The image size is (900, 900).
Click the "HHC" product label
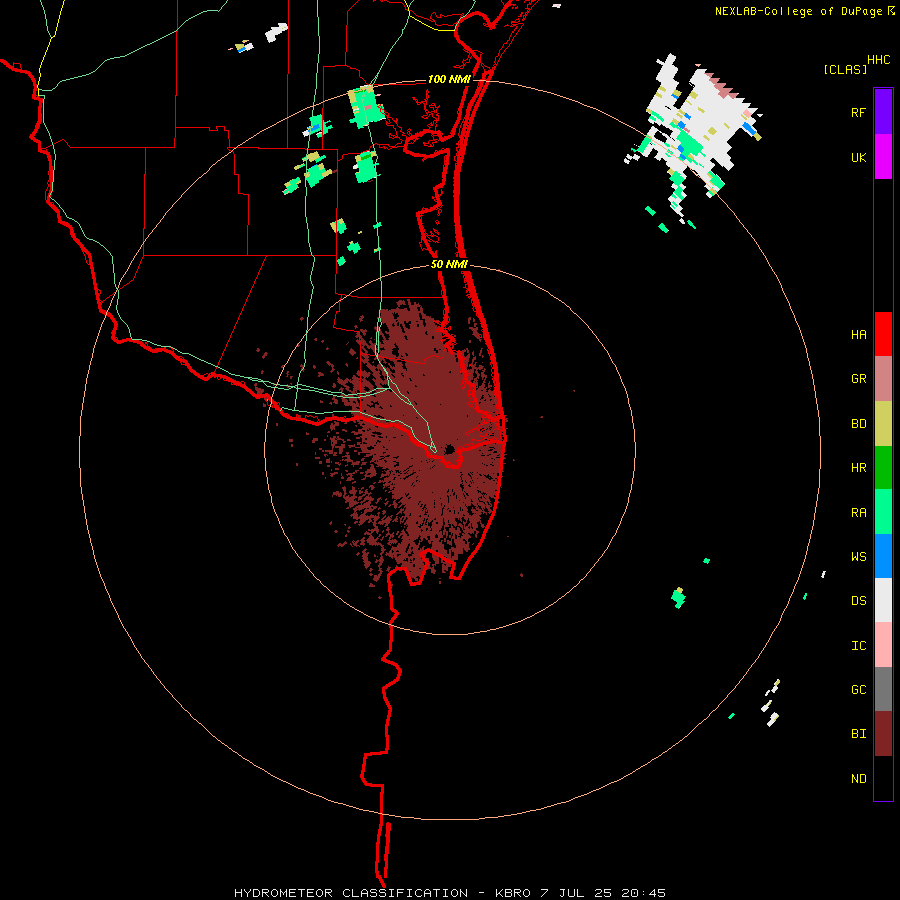point(878,60)
